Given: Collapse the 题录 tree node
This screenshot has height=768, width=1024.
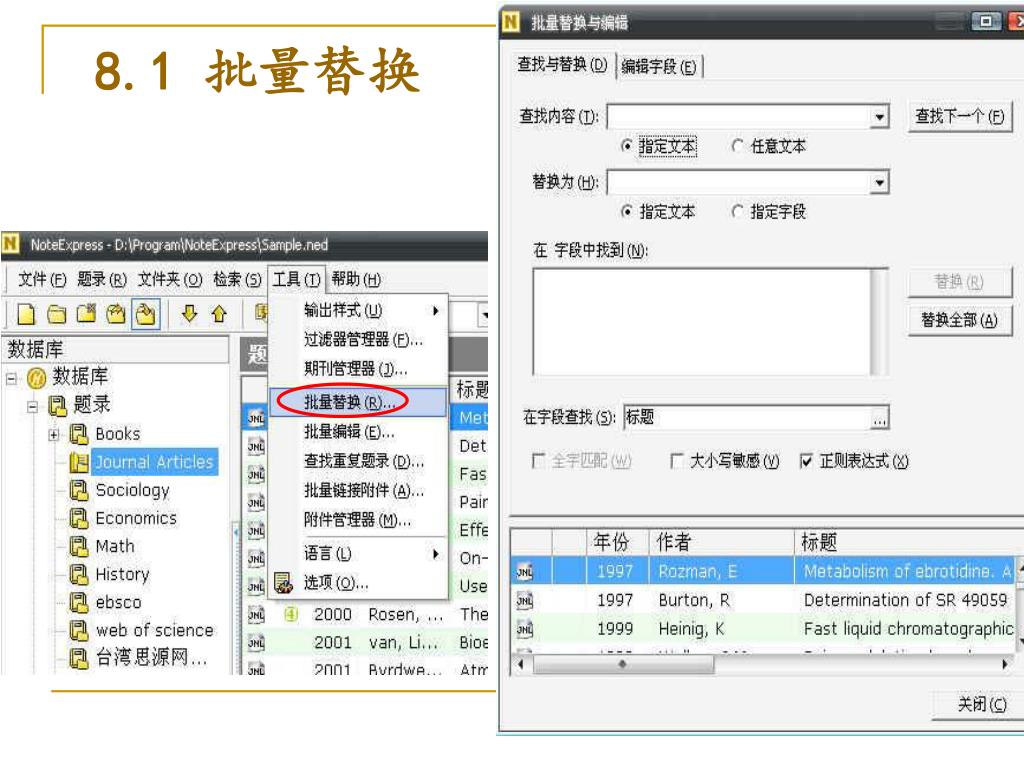Looking at the screenshot, I should click(32, 406).
